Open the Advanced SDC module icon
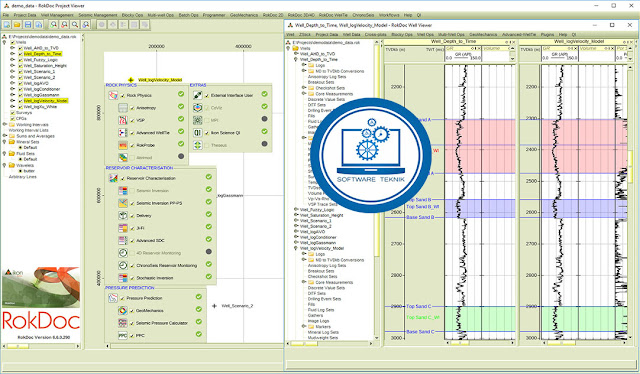This screenshot has height=374, width=640. pyautogui.click(x=122, y=240)
